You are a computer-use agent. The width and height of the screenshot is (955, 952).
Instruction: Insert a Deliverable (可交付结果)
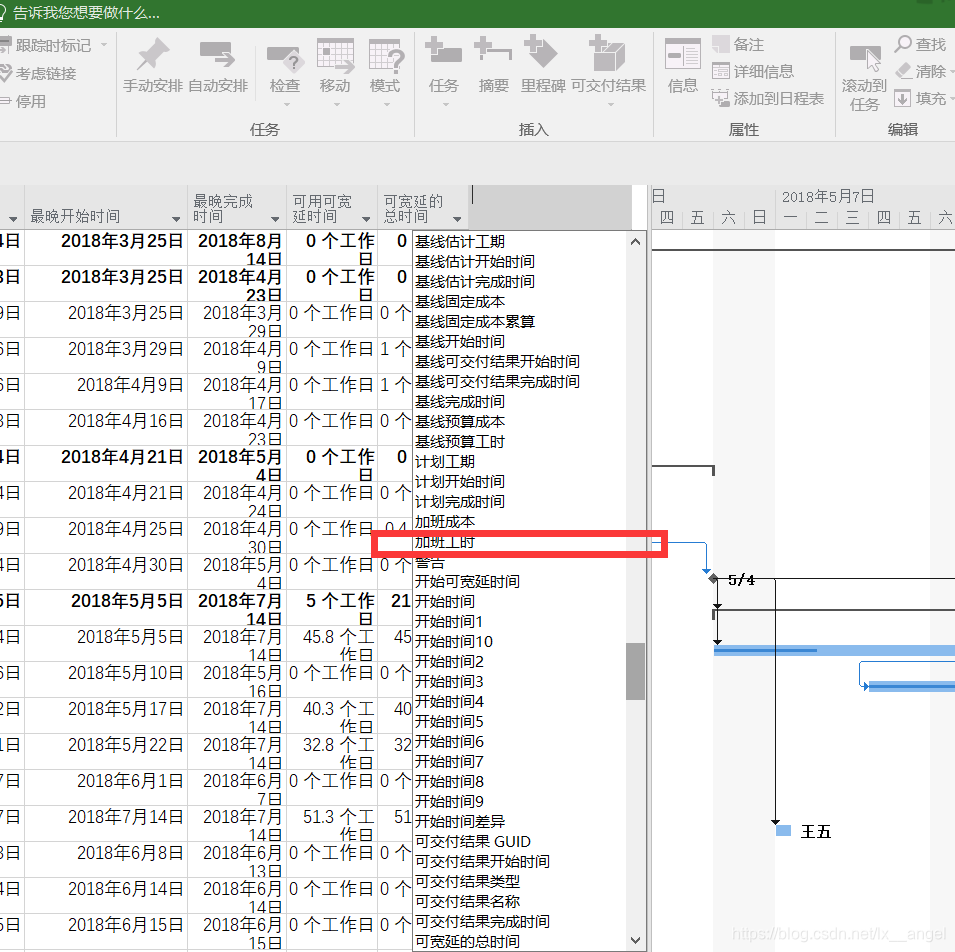pyautogui.click(x=607, y=54)
